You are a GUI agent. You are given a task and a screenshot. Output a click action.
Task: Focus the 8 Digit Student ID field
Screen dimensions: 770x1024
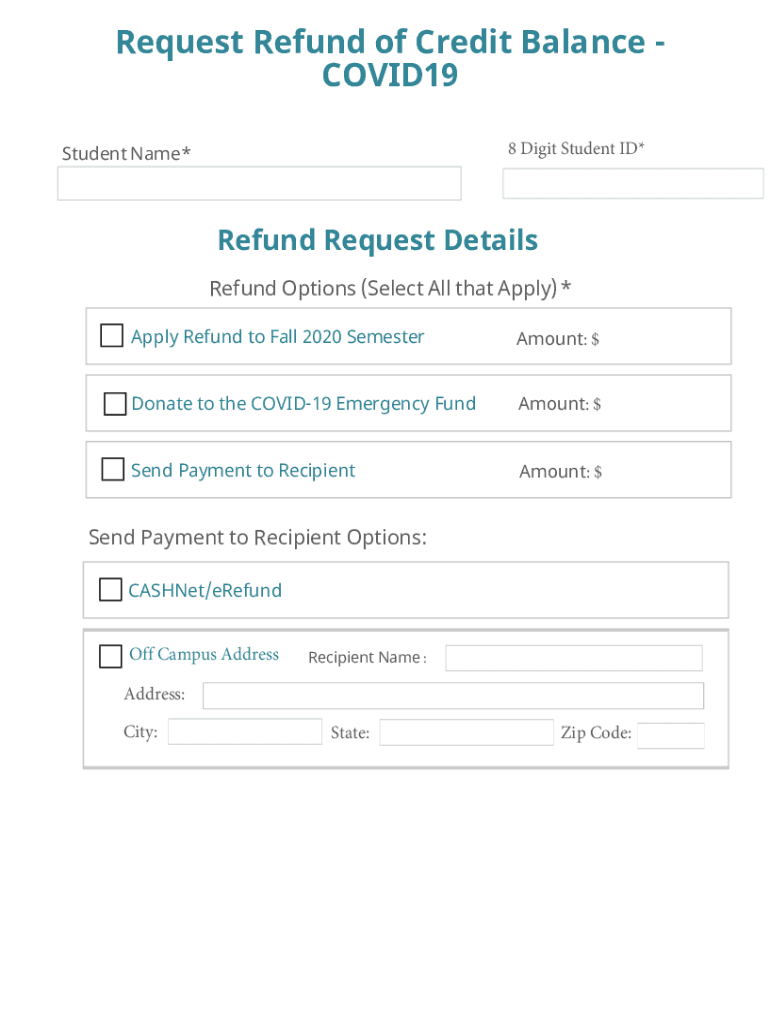632,184
